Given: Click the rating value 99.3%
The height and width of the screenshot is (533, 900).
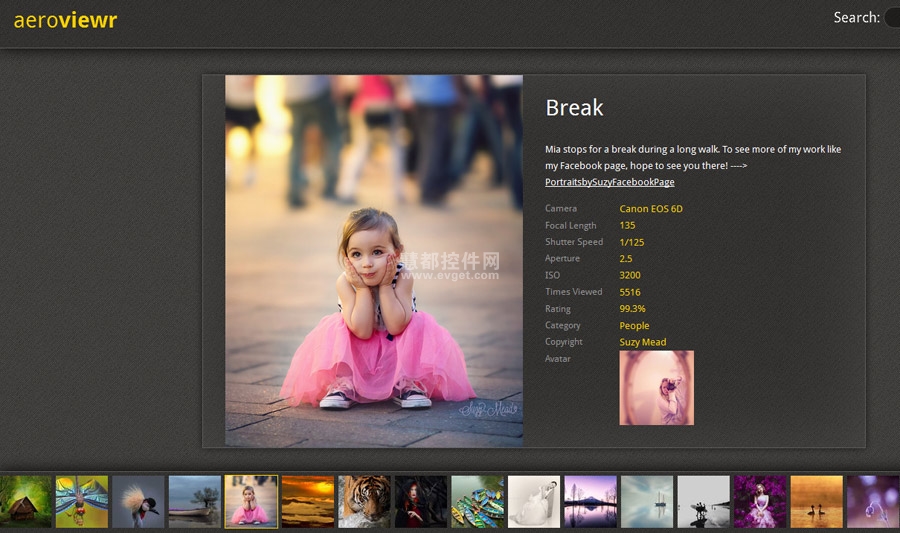Looking at the screenshot, I should click(632, 309).
